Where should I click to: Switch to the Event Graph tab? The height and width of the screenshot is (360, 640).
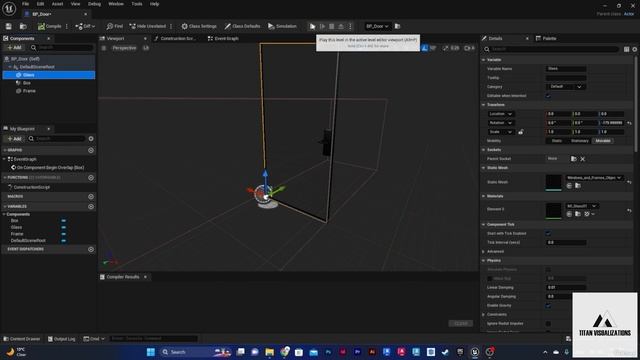tap(223, 39)
